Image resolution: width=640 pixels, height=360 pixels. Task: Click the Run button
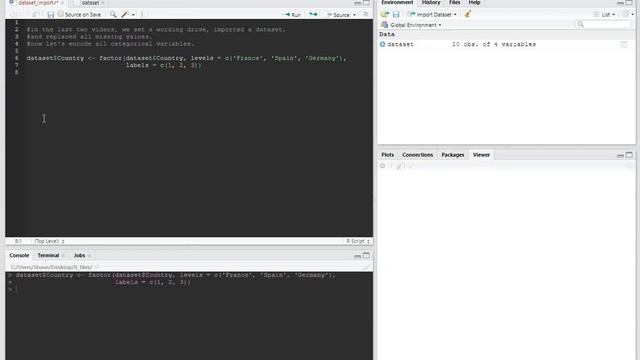[292, 15]
